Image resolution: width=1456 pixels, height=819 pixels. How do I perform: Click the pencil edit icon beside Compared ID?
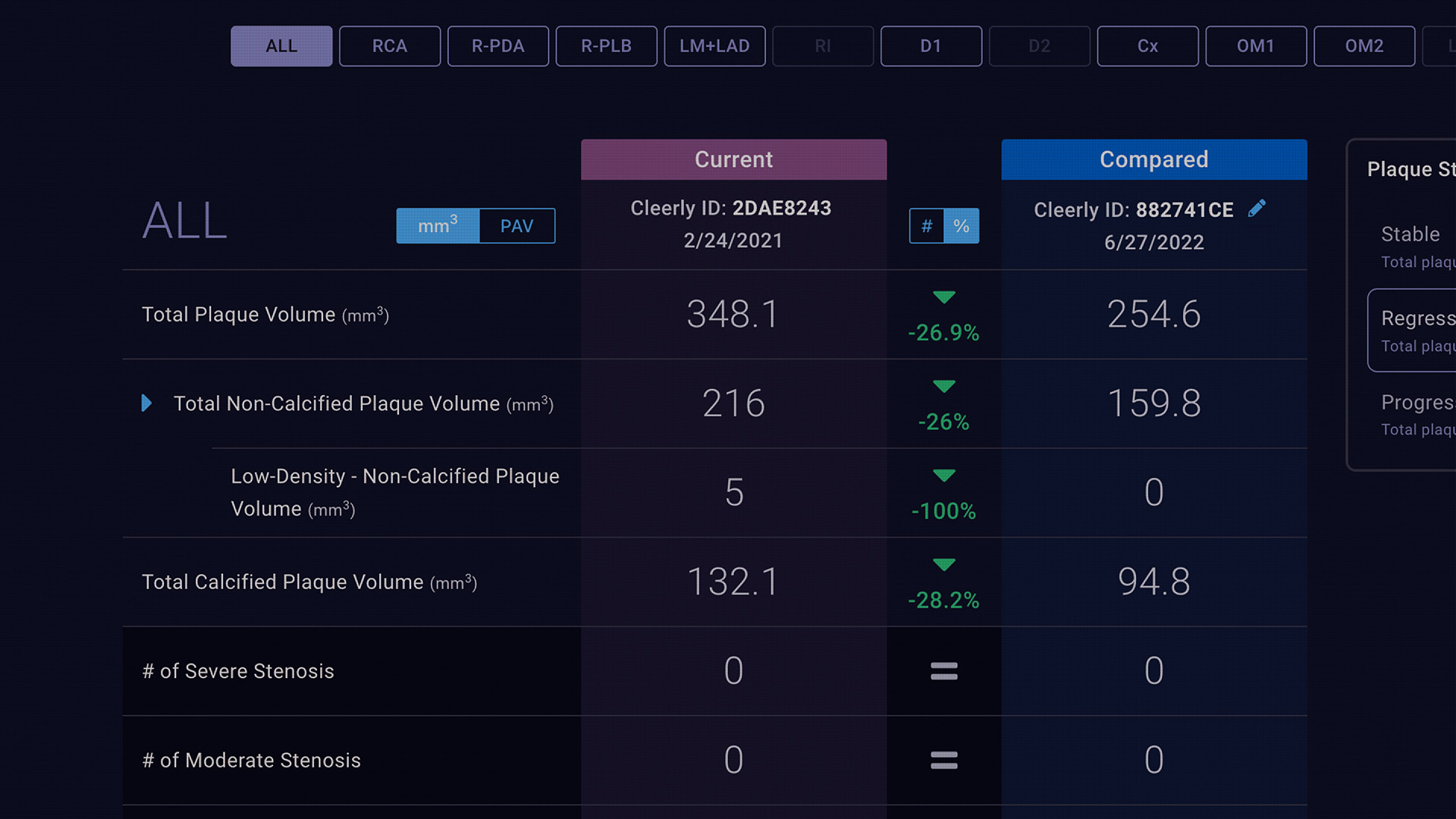click(1257, 209)
